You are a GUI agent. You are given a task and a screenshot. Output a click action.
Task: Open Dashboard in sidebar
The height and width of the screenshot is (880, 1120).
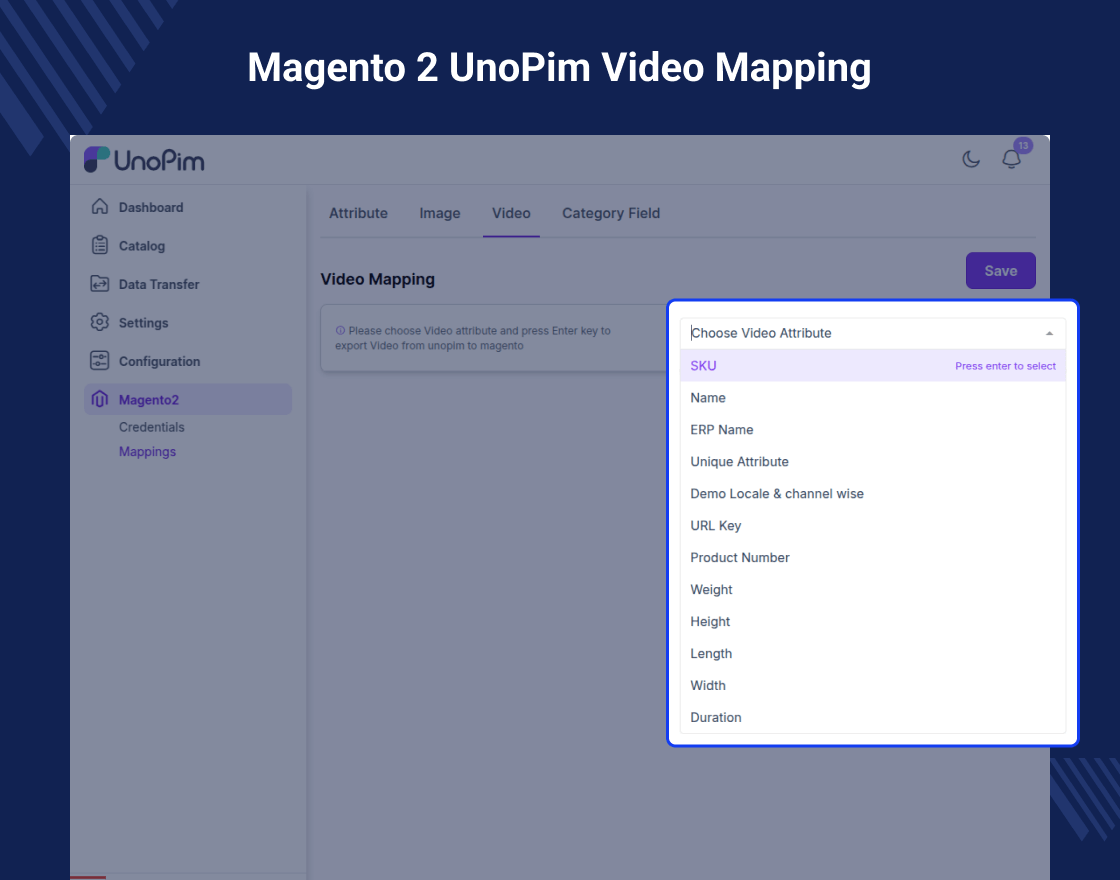coord(151,207)
